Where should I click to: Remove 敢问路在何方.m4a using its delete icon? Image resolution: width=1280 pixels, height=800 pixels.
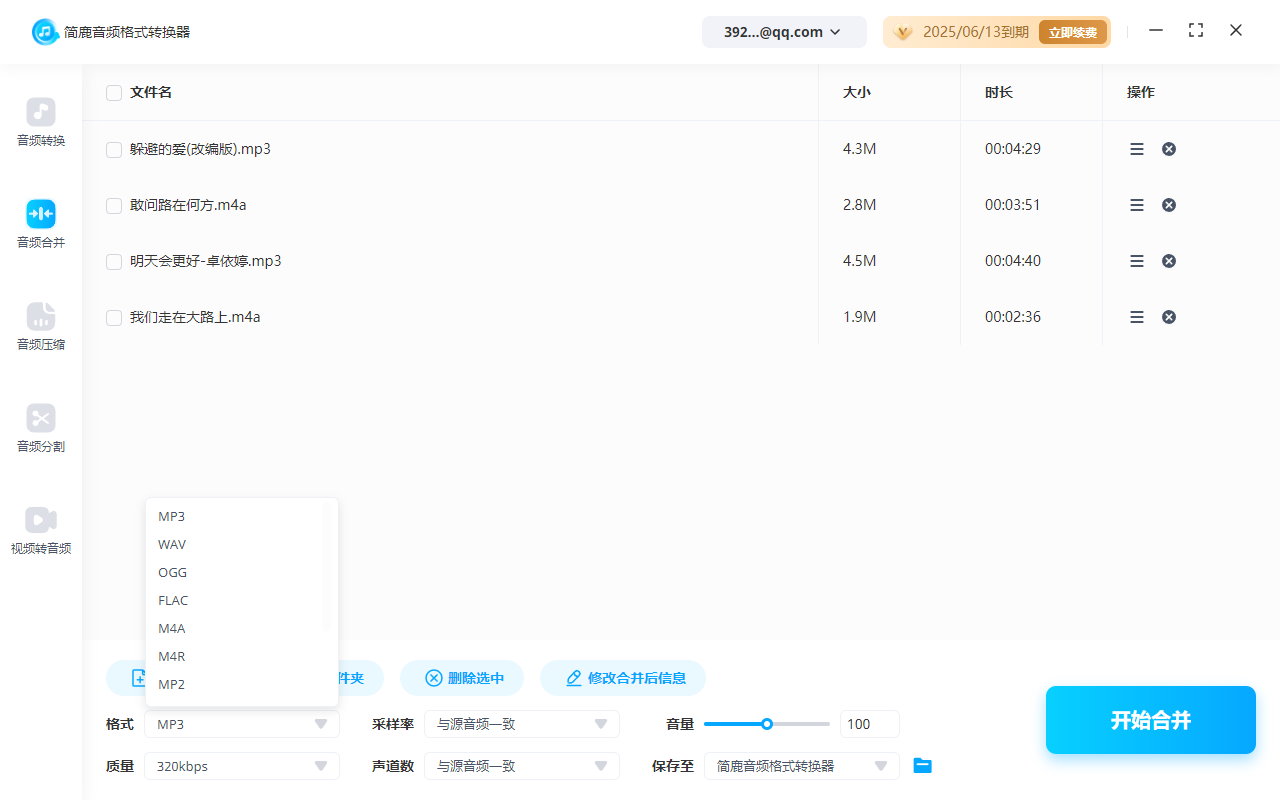(x=1168, y=204)
